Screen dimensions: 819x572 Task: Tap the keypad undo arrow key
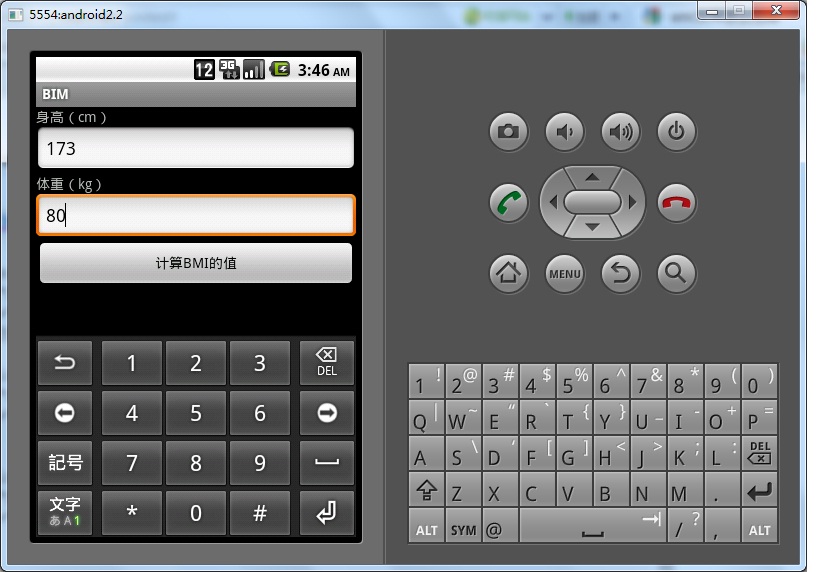(65, 363)
